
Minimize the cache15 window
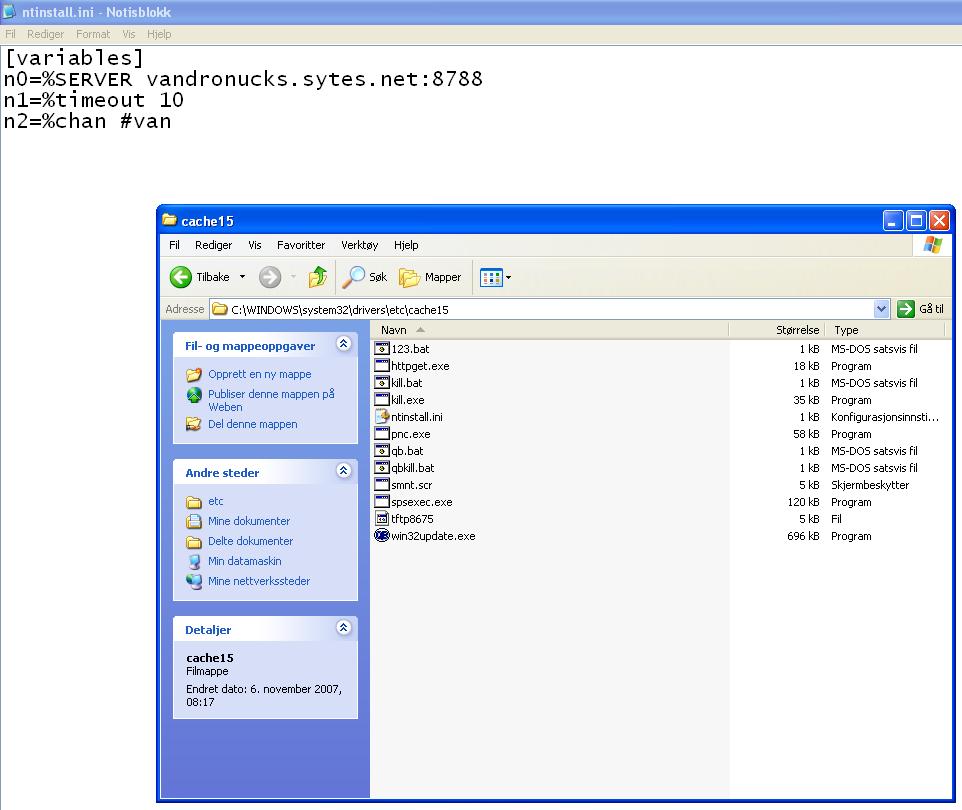coord(893,220)
